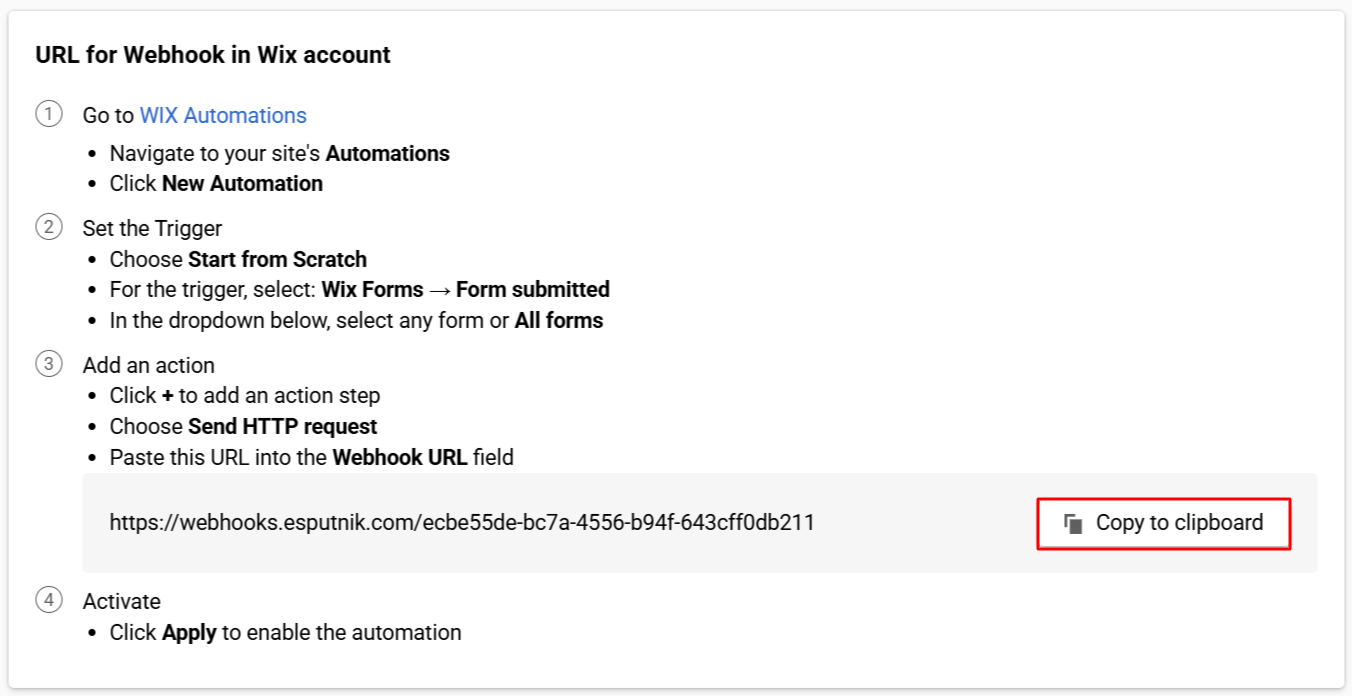1352x696 pixels.
Task: Click the bold Send HTTP request text
Action: click(x=283, y=427)
